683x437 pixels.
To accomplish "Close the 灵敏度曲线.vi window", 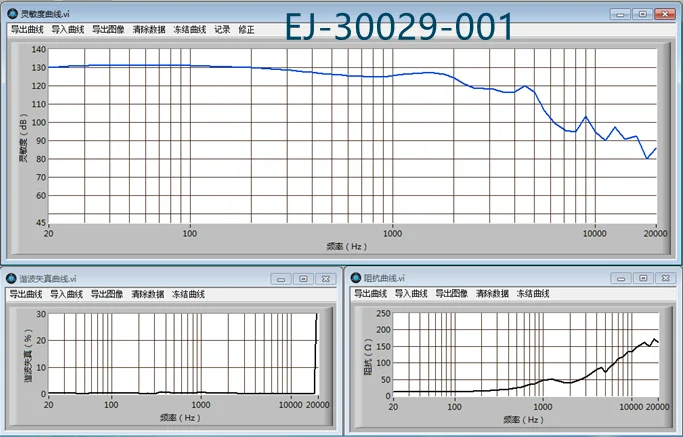I will pos(665,14).
